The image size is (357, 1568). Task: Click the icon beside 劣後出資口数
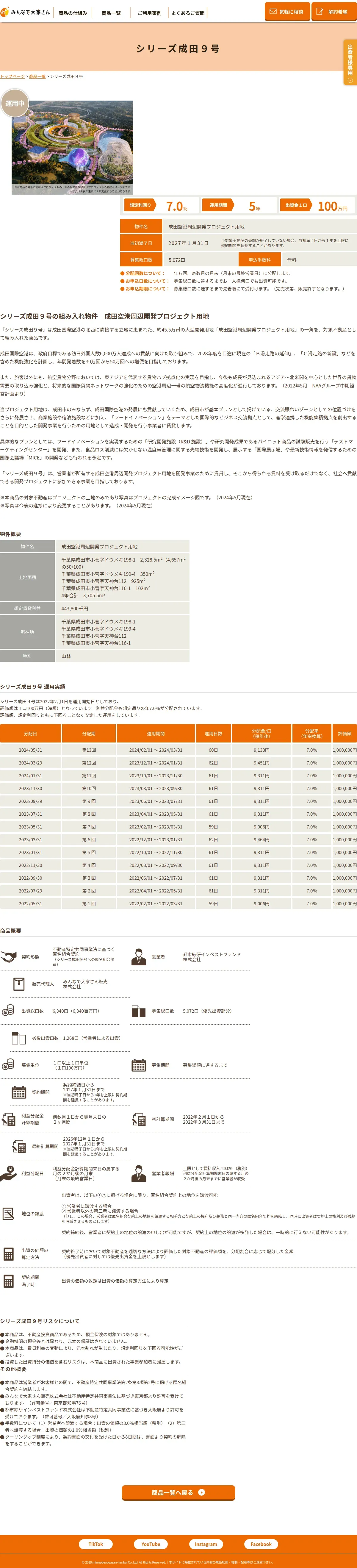point(19,1038)
